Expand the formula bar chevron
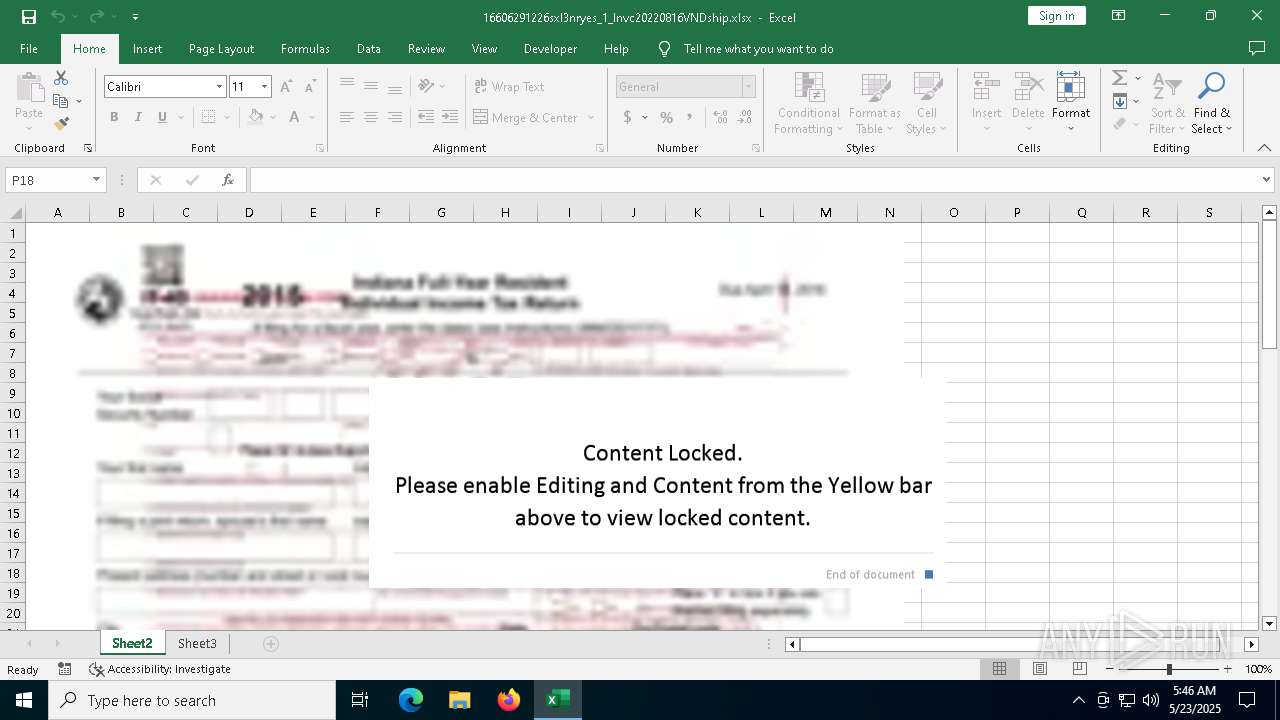The image size is (1280, 720). [1267, 180]
